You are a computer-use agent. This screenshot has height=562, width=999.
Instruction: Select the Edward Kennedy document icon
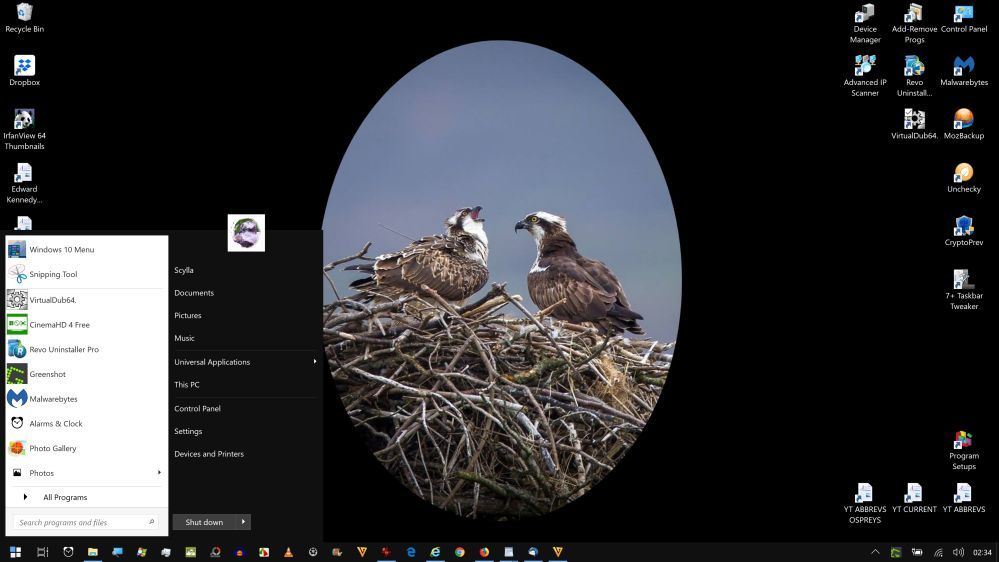tap(24, 183)
